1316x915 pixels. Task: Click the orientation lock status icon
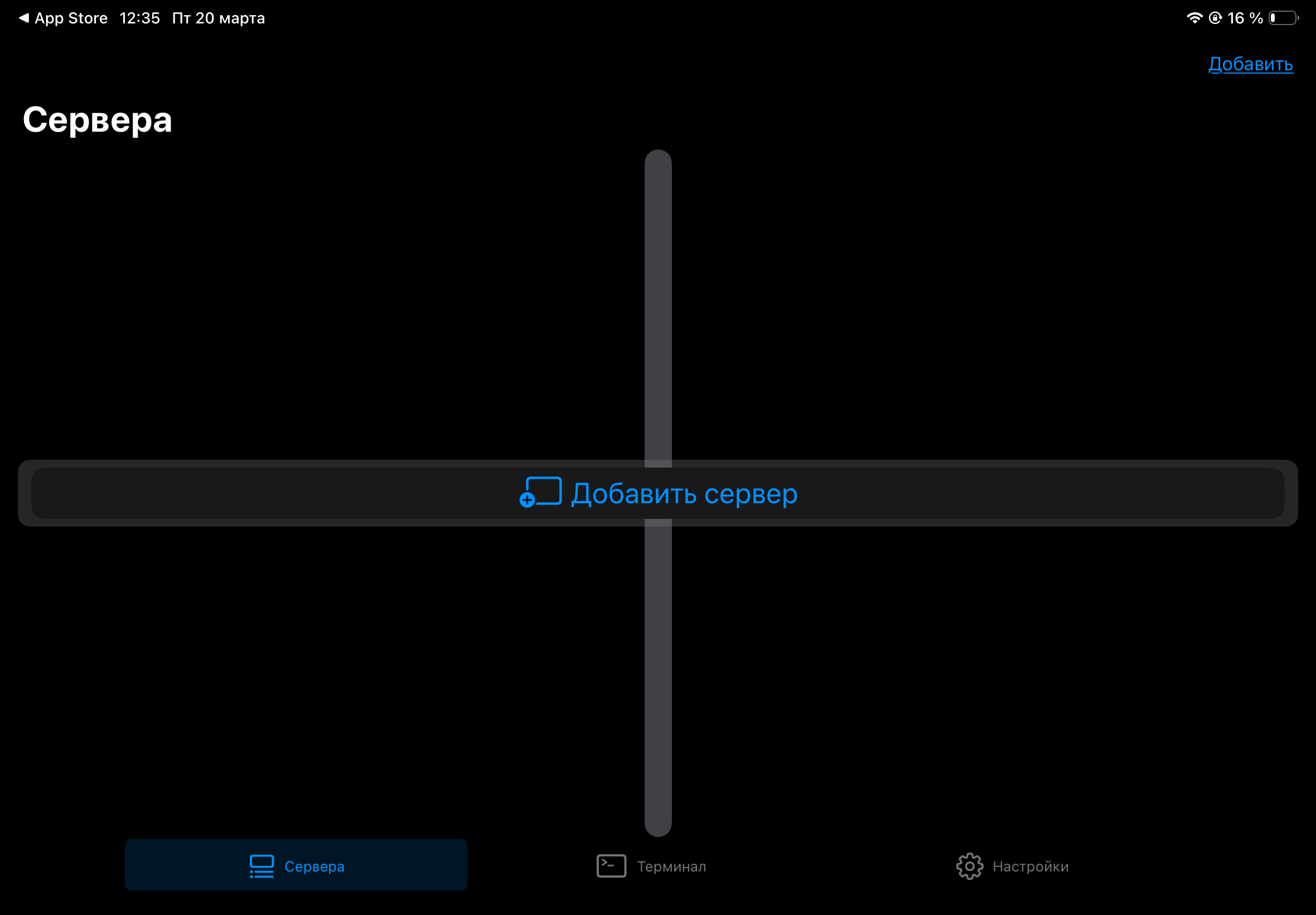click(x=1215, y=18)
